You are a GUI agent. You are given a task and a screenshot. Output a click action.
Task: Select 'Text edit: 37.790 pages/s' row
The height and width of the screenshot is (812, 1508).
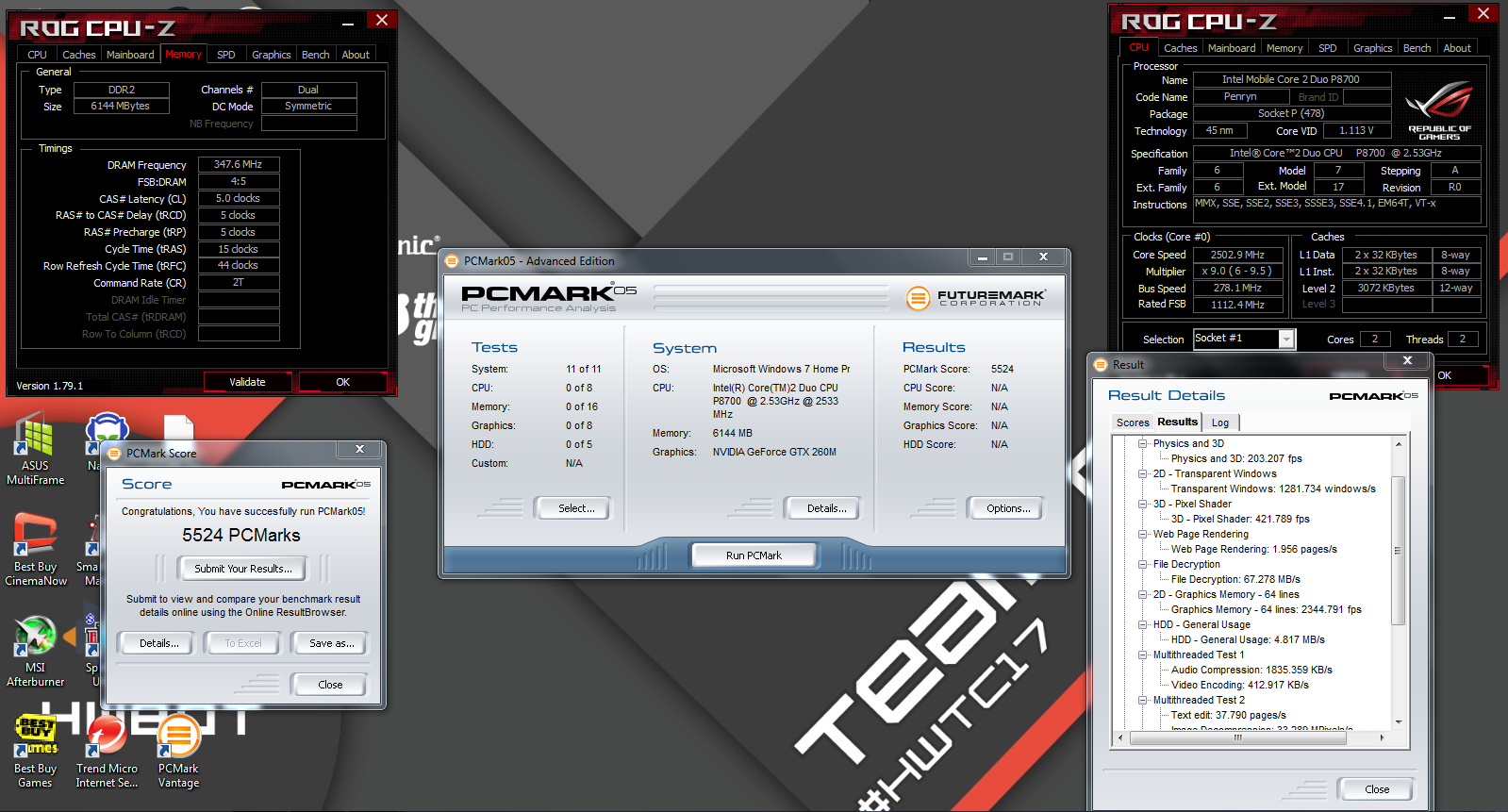tap(1229, 715)
